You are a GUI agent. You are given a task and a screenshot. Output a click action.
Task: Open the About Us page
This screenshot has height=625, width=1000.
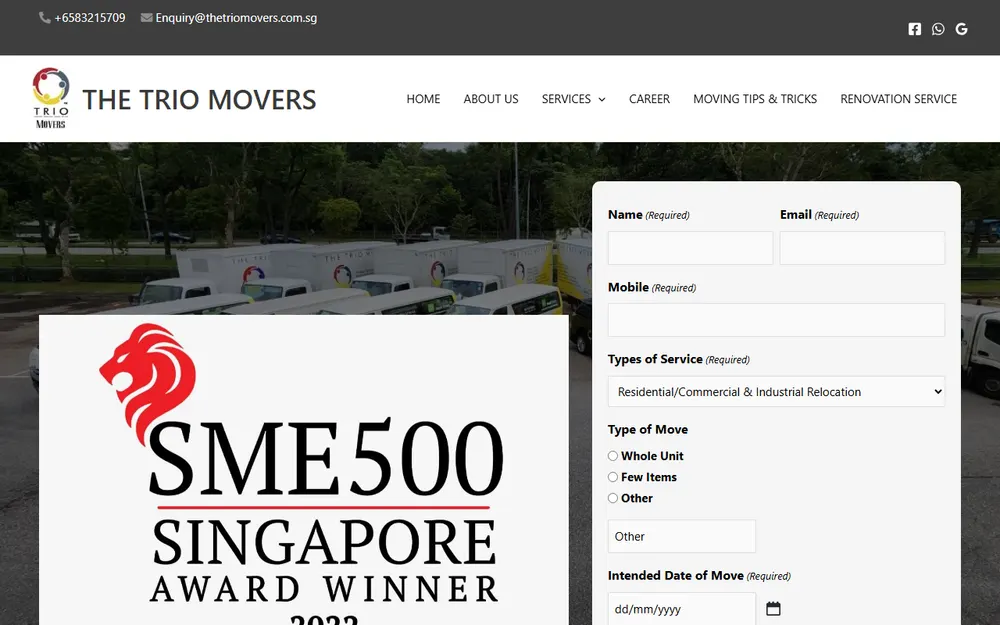click(x=491, y=99)
